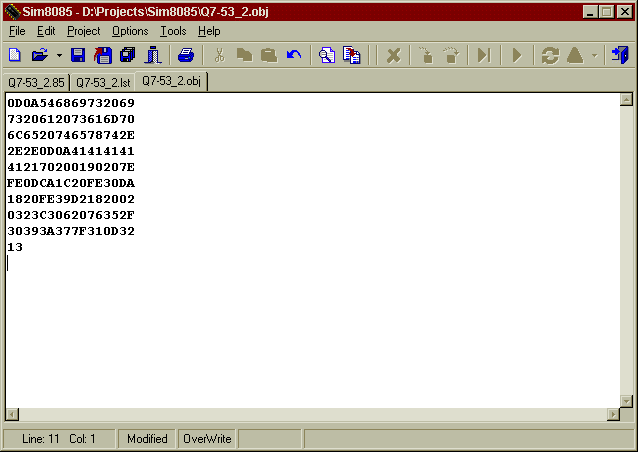This screenshot has width=638, height=452.
Task: Save the file with the floppy disk icon
Action: [78, 55]
